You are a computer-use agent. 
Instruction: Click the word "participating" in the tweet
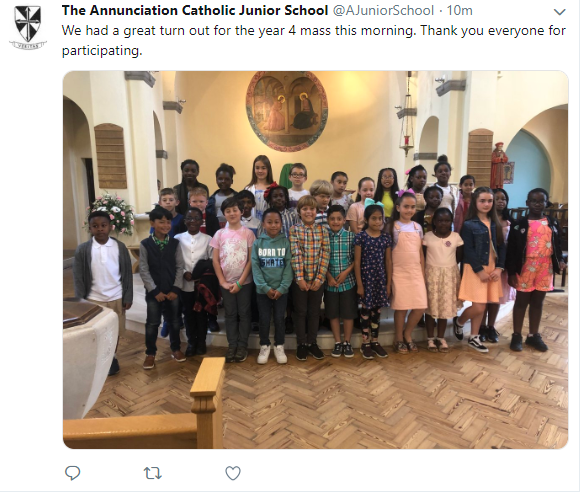[x=101, y=51]
